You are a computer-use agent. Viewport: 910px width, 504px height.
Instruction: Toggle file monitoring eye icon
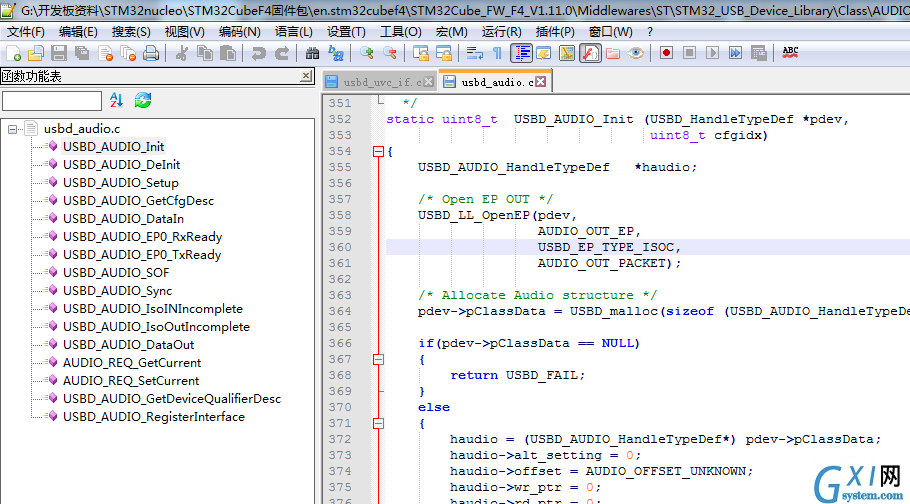click(x=636, y=53)
